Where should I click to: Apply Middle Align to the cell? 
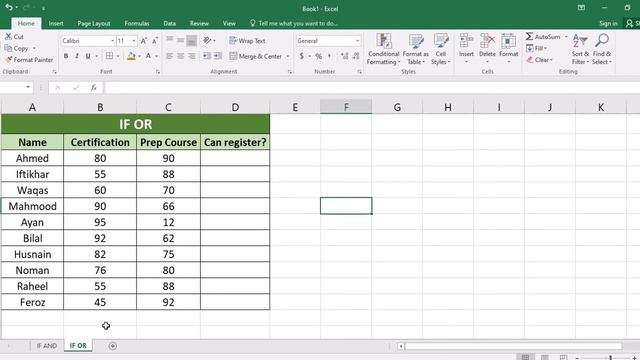click(180, 40)
